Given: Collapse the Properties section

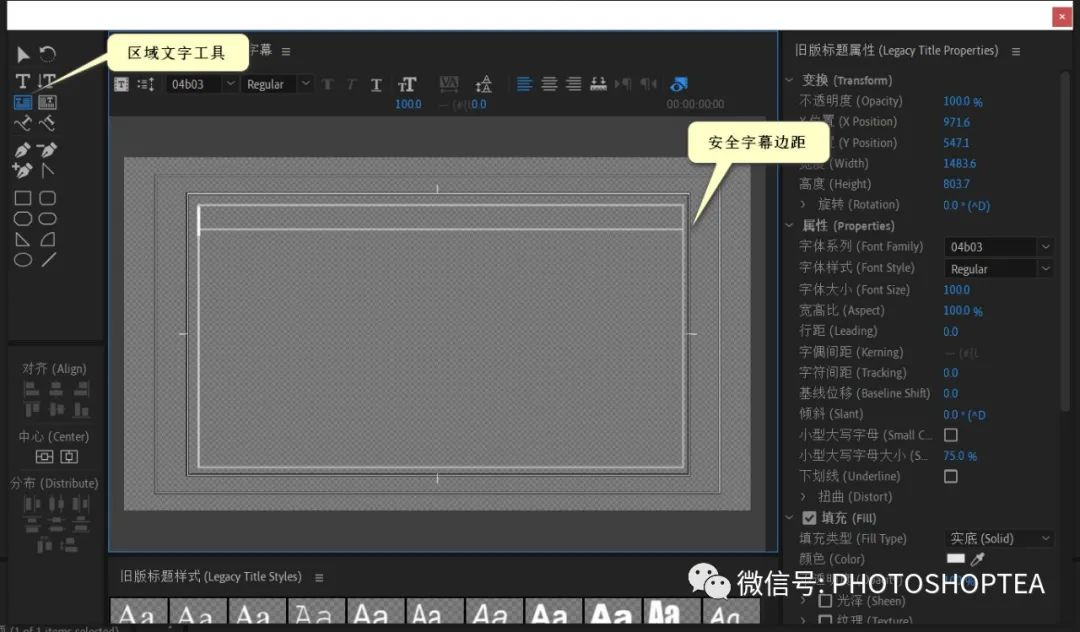Looking at the screenshot, I should click(x=789, y=225).
